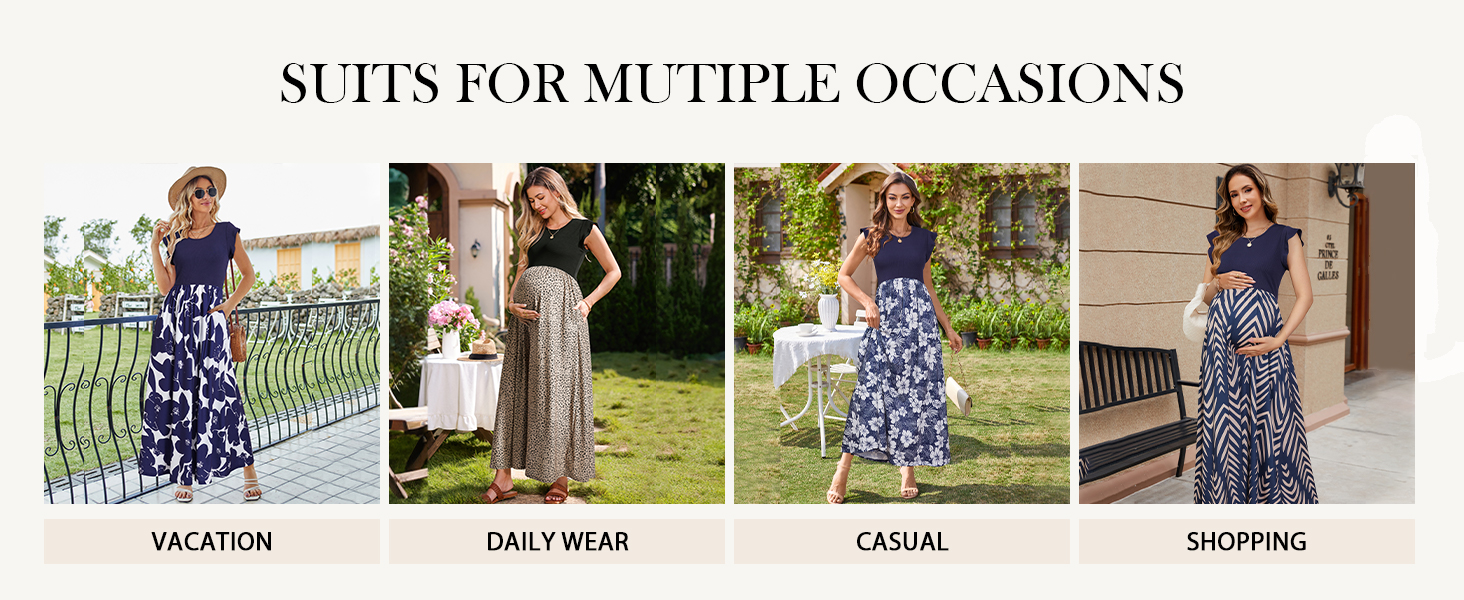Screen dimensions: 1464x600
Task: Select the SHOPPING label
Action: coord(1247,541)
